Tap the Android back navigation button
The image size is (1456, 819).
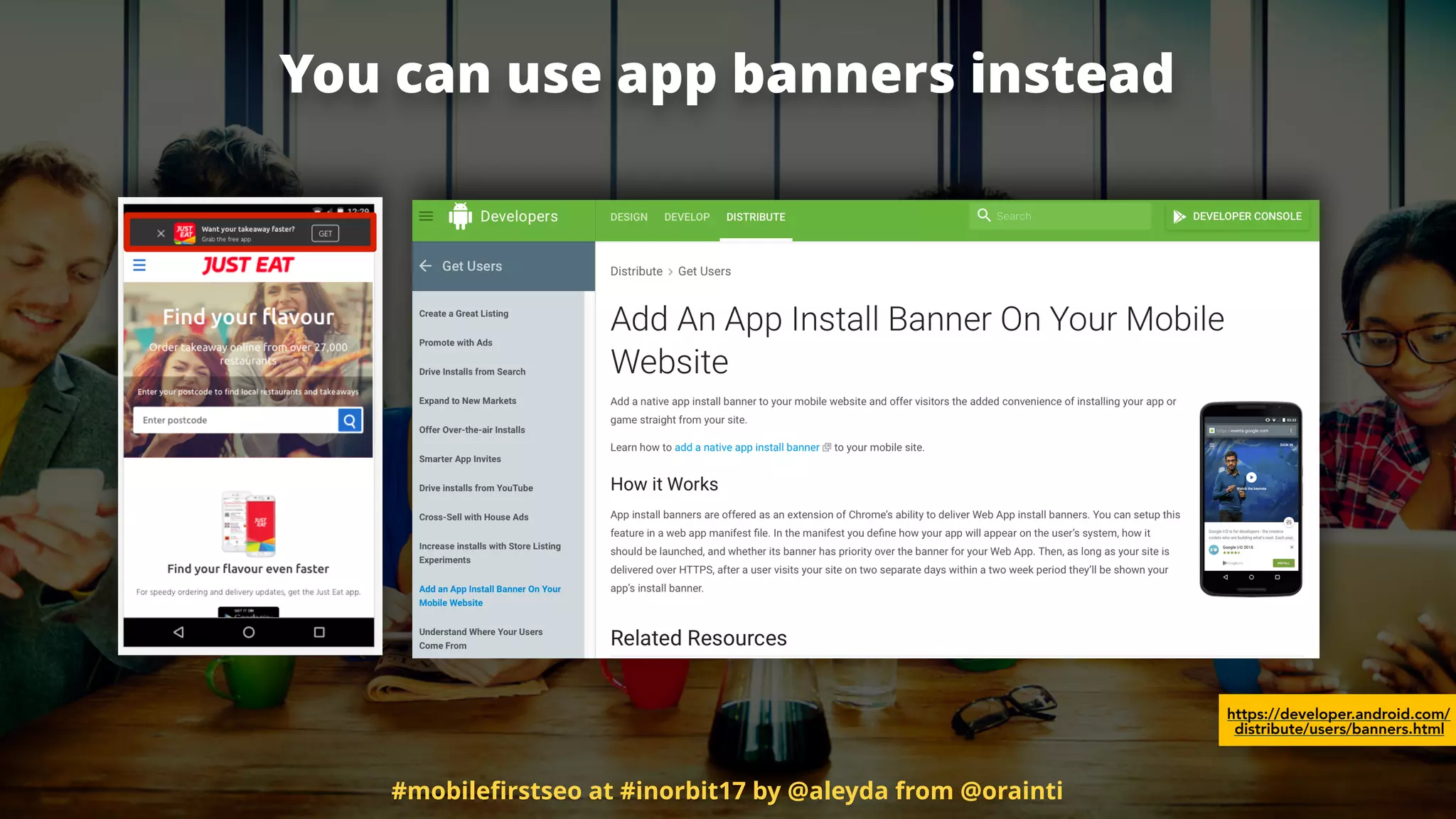pyautogui.click(x=178, y=632)
